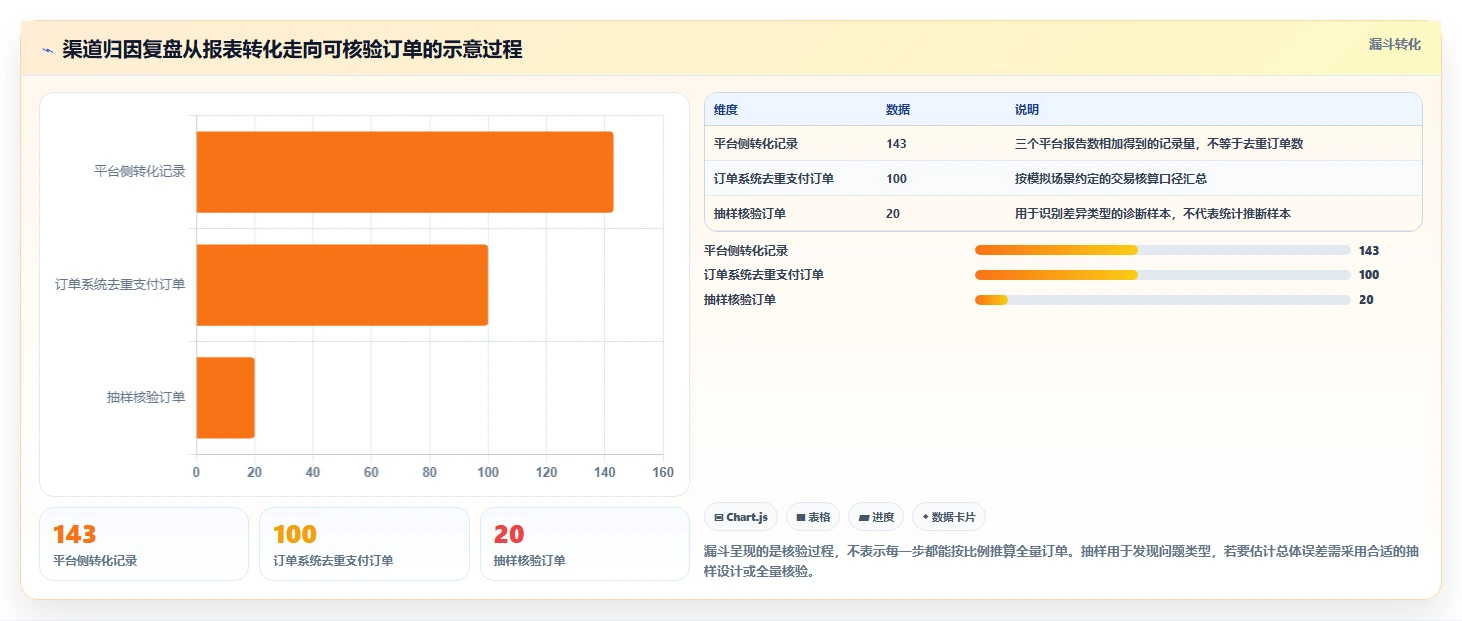Image resolution: width=1462 pixels, height=621 pixels.
Task: Click the 数据卡片 chip
Action: (949, 517)
